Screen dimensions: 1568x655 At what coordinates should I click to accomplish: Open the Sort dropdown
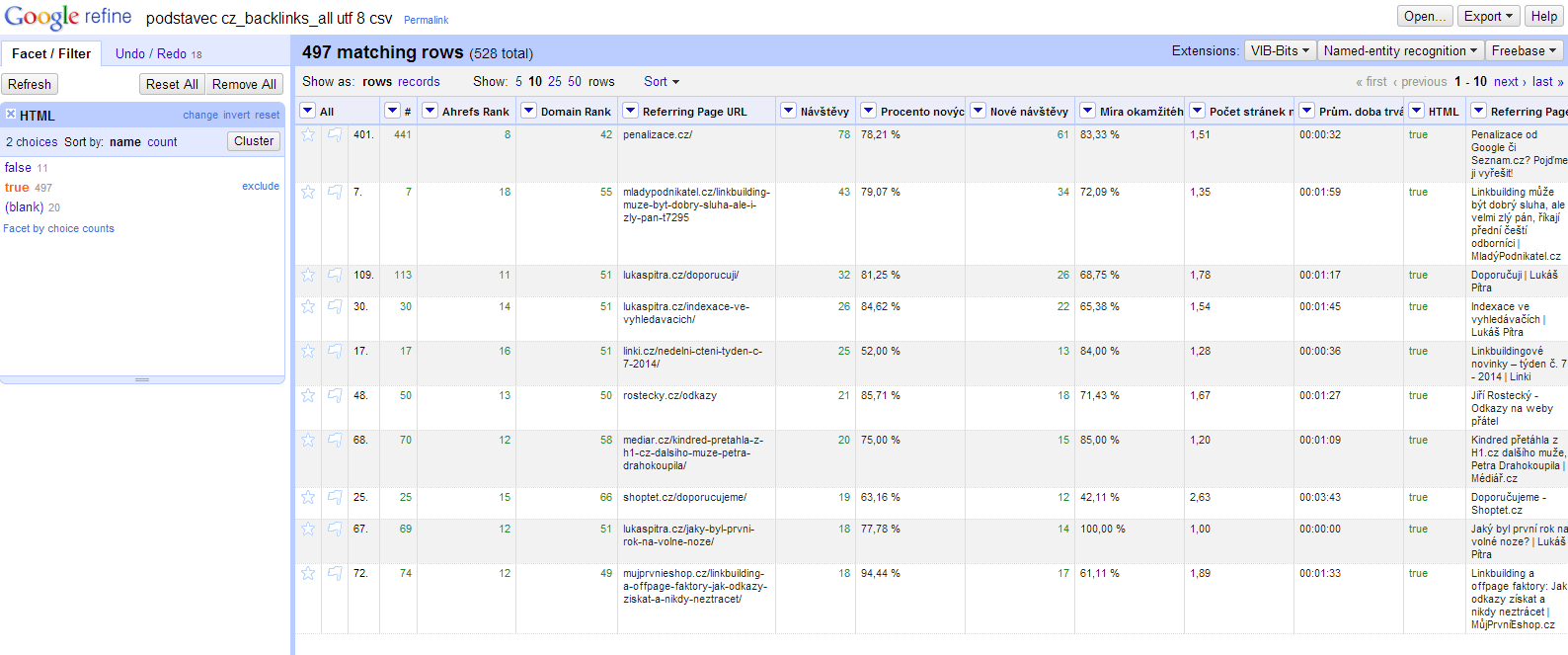tap(661, 82)
